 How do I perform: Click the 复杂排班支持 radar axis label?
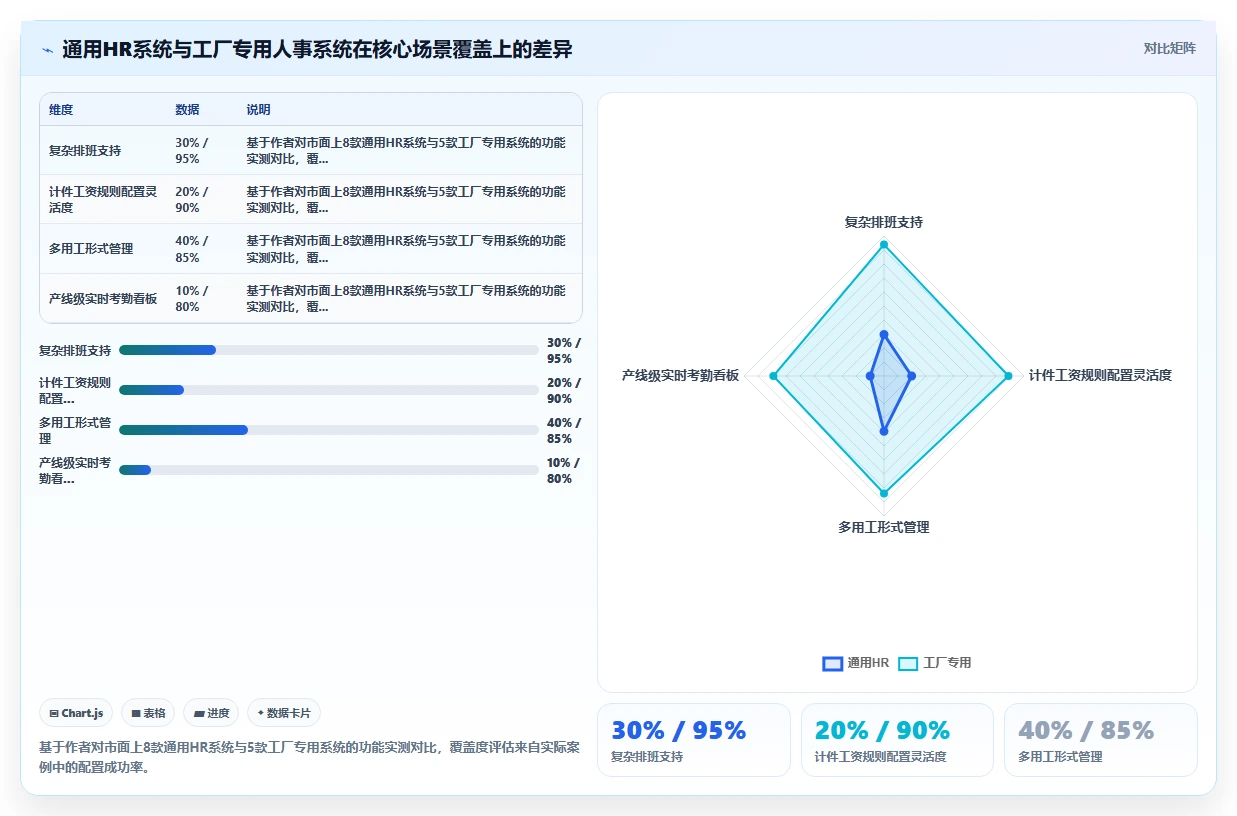(x=884, y=222)
